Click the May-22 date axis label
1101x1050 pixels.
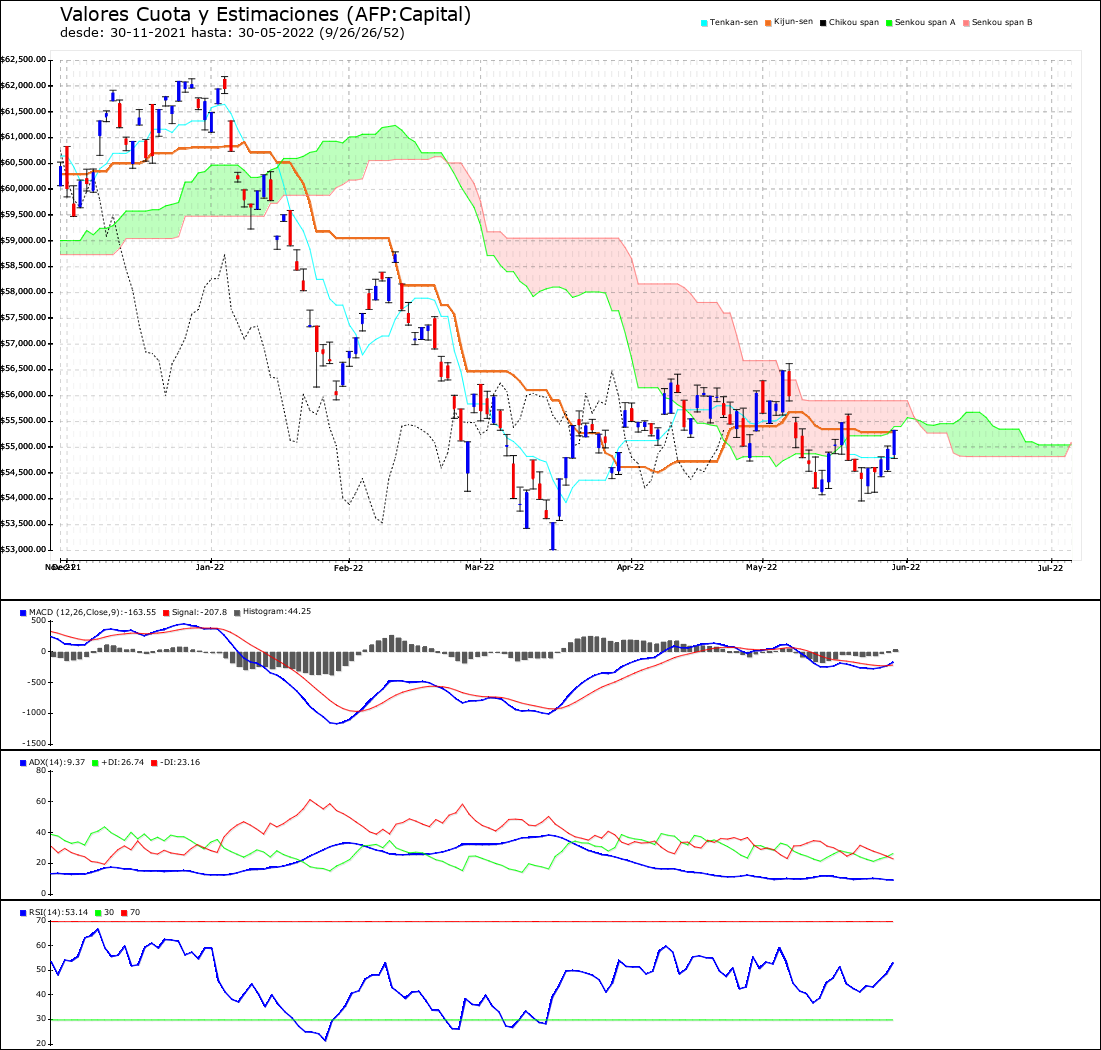pos(762,567)
